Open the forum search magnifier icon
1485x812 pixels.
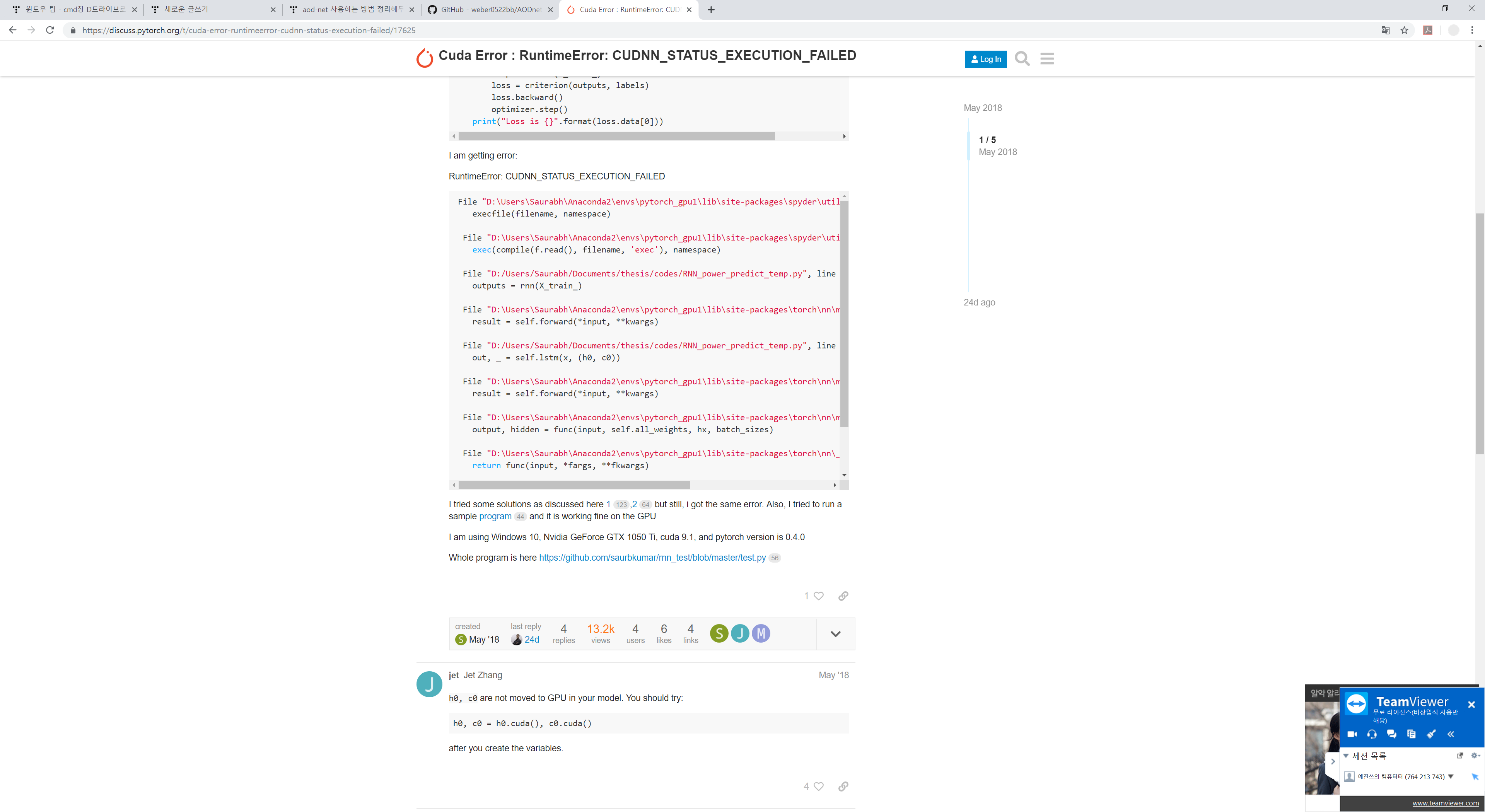1022,59
